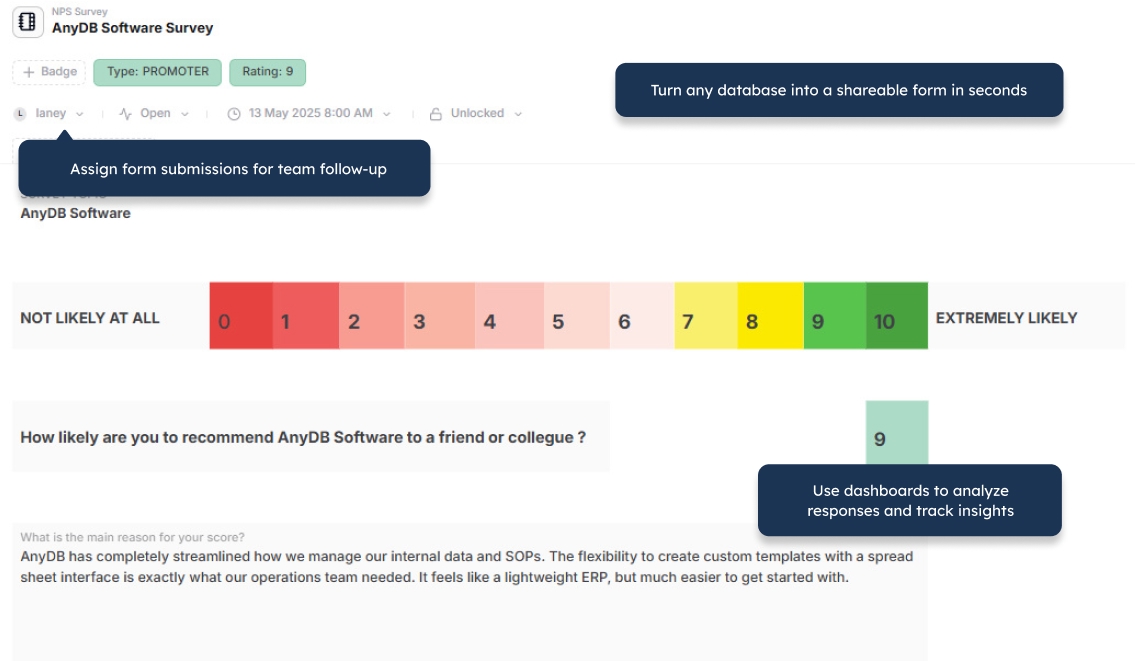Click the Type: PROMOTER badge
This screenshot has width=1136, height=661.
click(157, 72)
